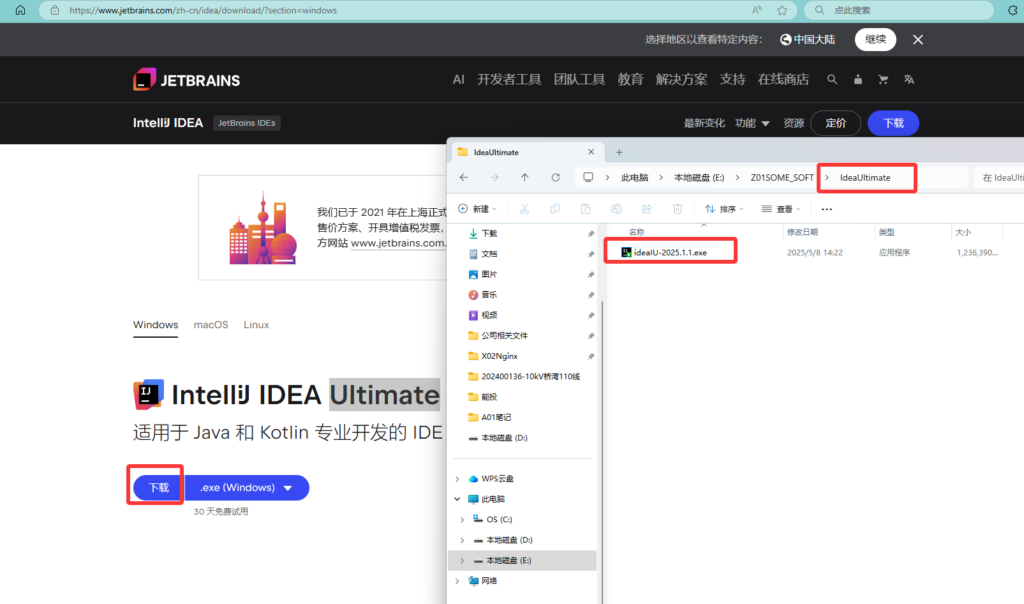1024x604 pixels.
Task: Click the Explorer forward arrow
Action: (494, 178)
